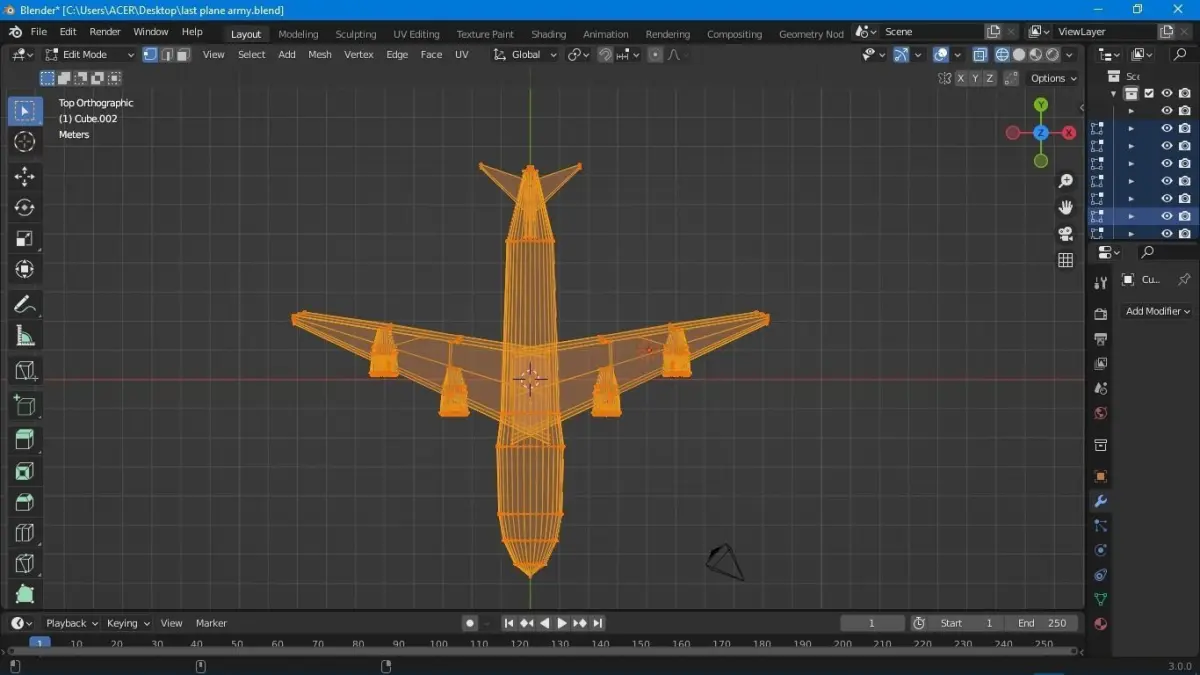Viewport: 1200px width, 675px height.
Task: Toggle the auto keying record button
Action: (x=470, y=623)
